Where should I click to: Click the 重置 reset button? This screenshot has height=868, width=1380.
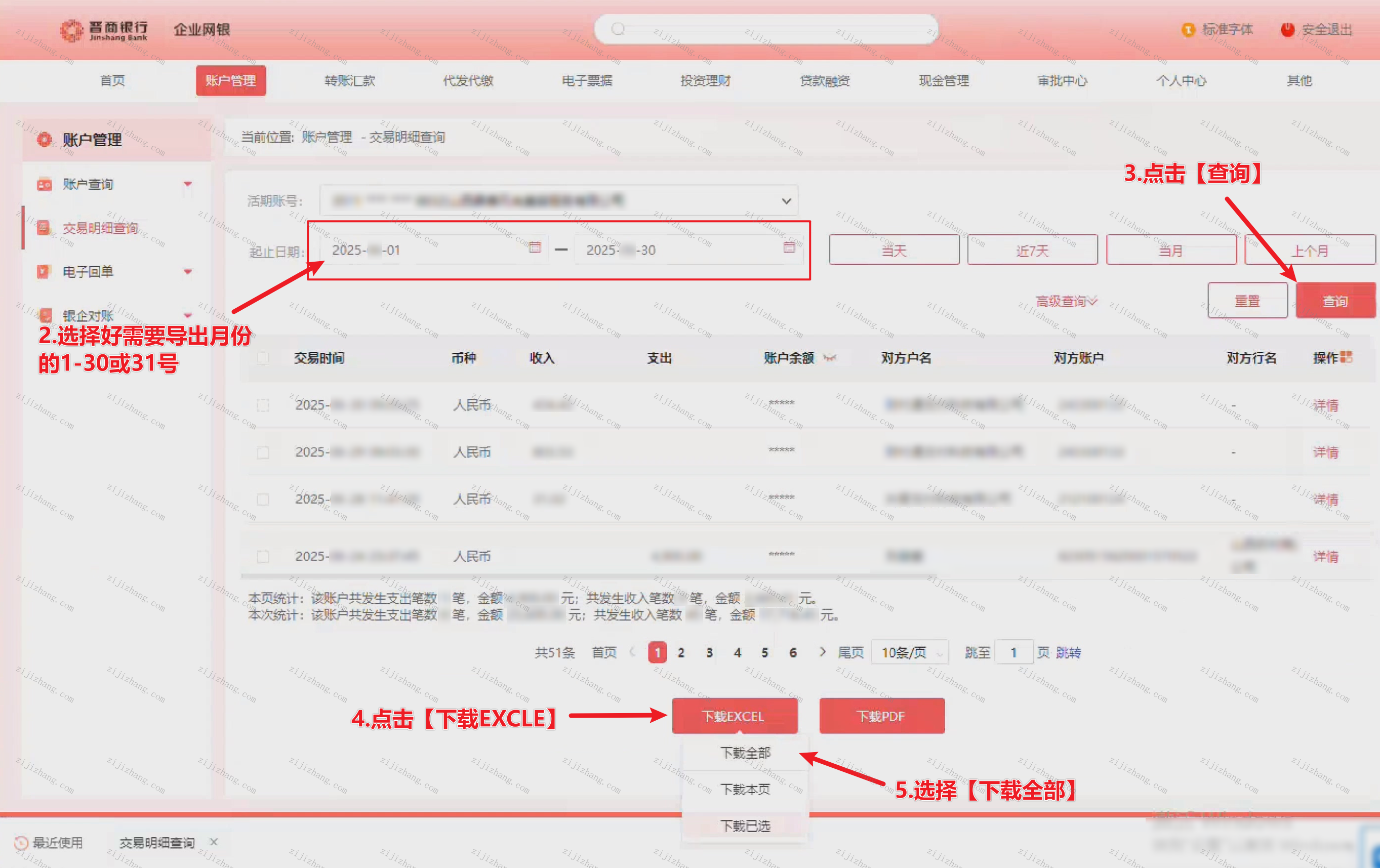point(1247,301)
